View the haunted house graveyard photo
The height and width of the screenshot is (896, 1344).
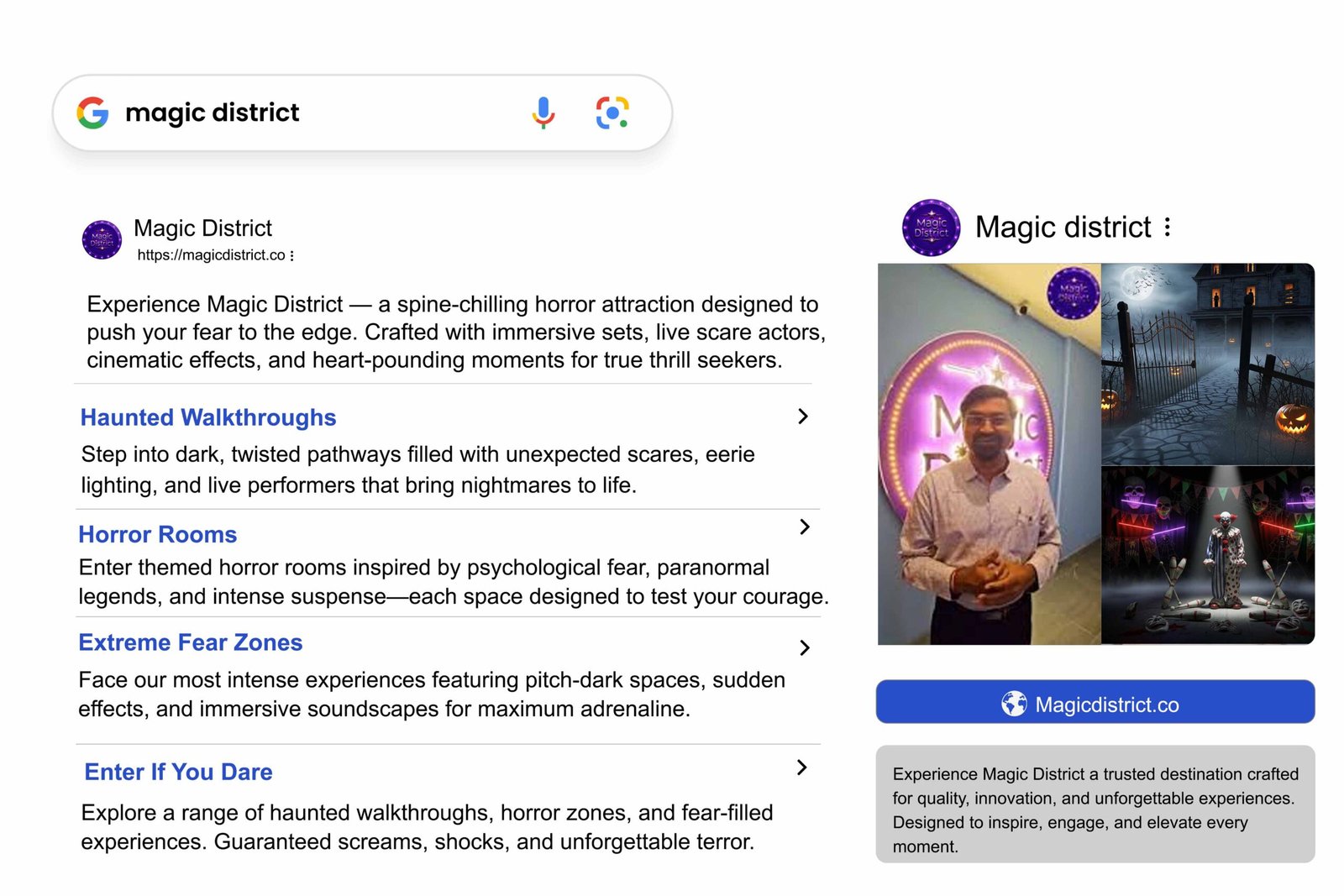coord(1207,364)
